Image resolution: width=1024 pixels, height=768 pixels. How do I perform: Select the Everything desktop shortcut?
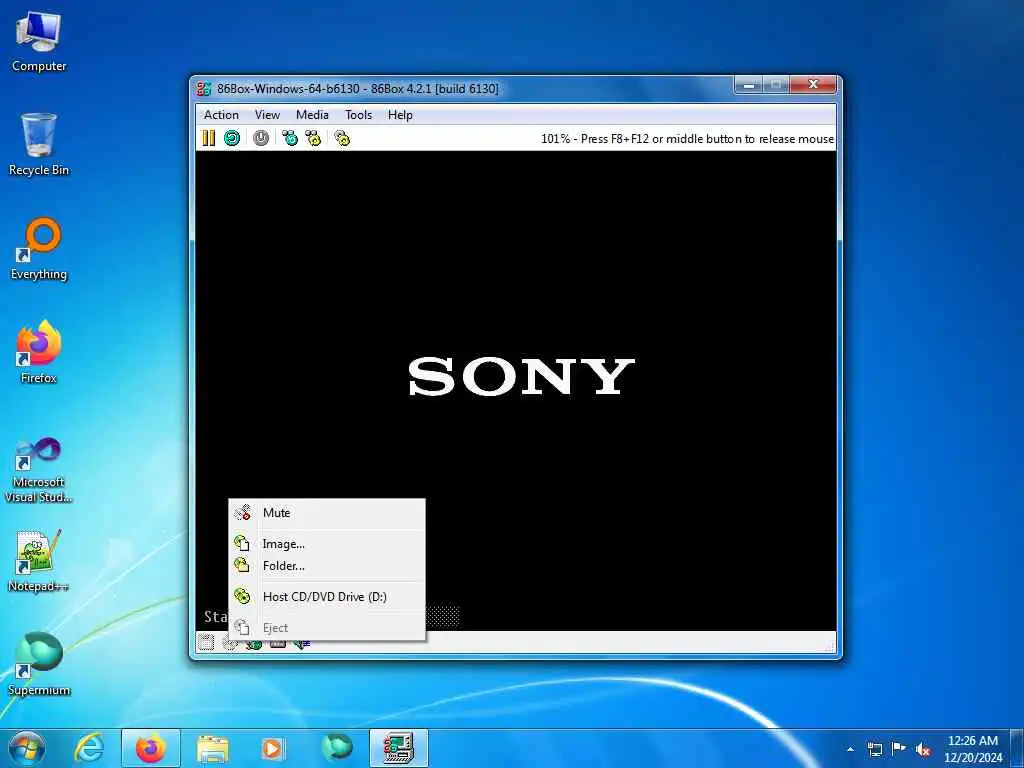pyautogui.click(x=39, y=249)
